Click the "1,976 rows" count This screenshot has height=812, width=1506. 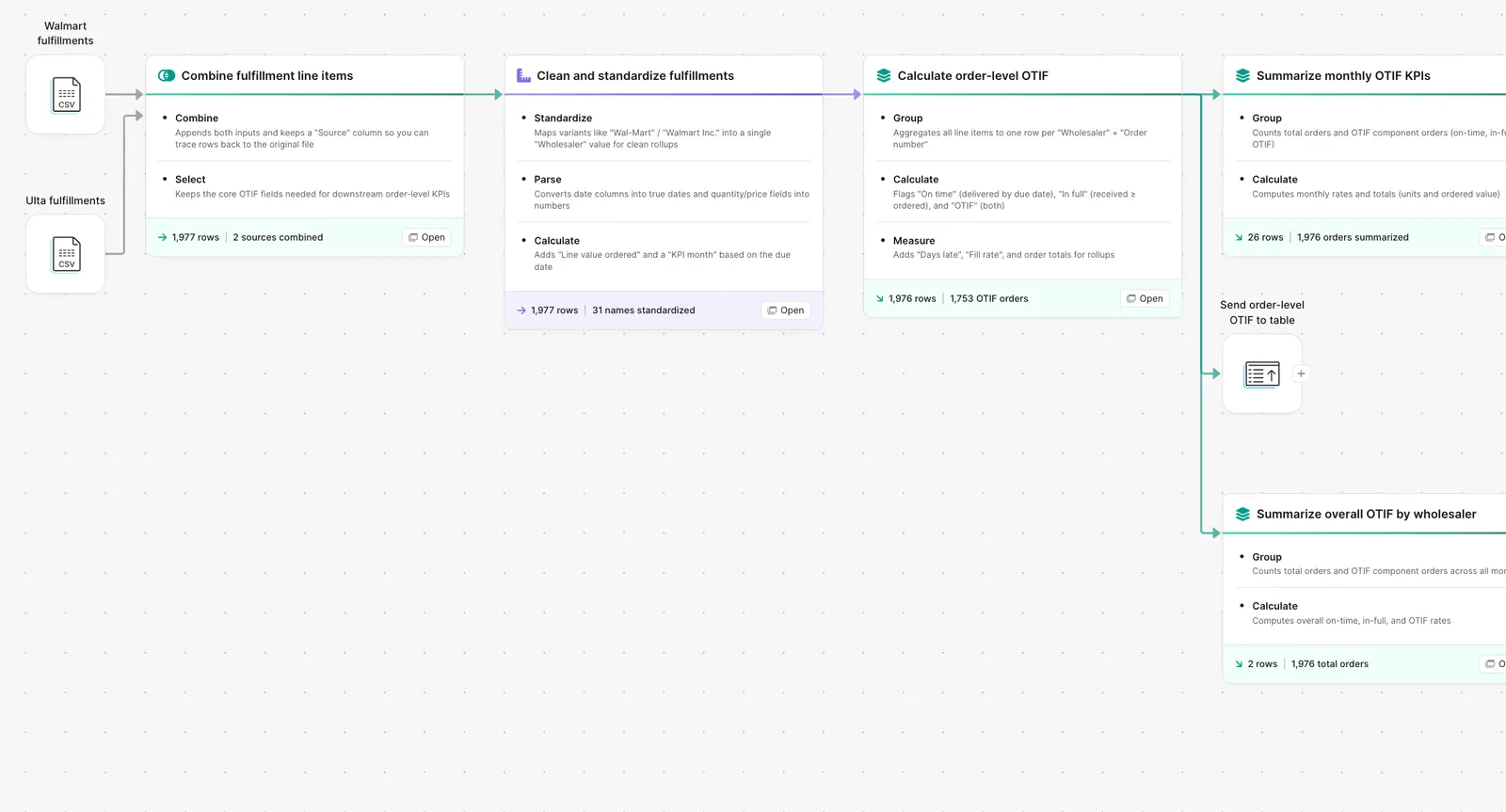click(x=913, y=299)
